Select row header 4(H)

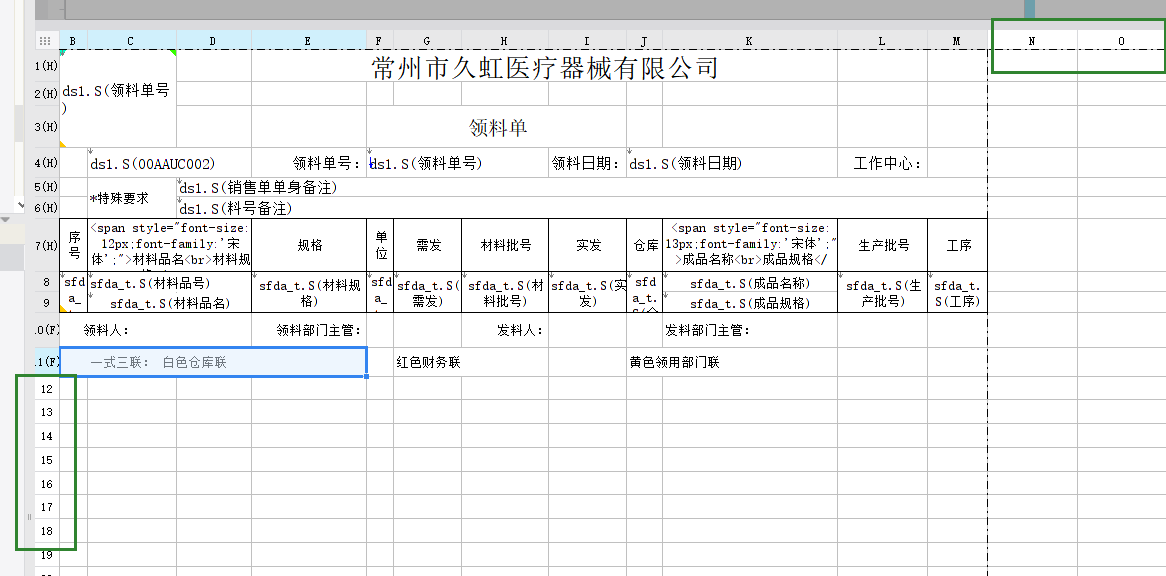click(47, 163)
